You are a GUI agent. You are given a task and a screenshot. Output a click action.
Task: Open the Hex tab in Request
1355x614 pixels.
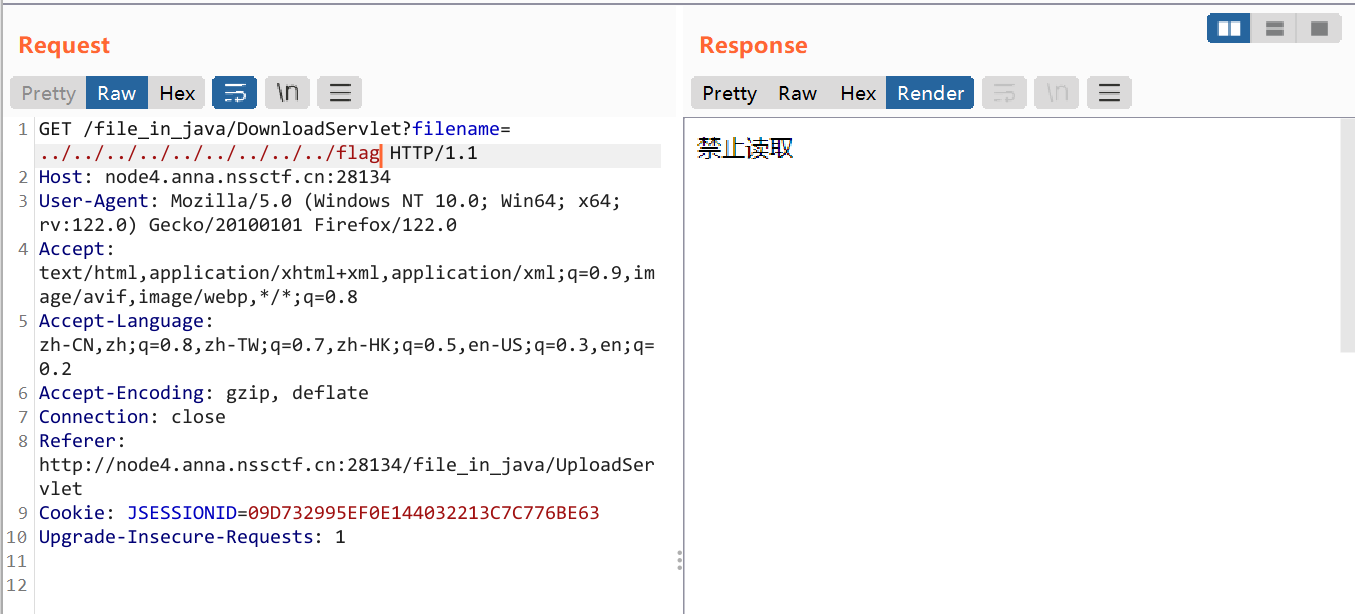pos(177,93)
